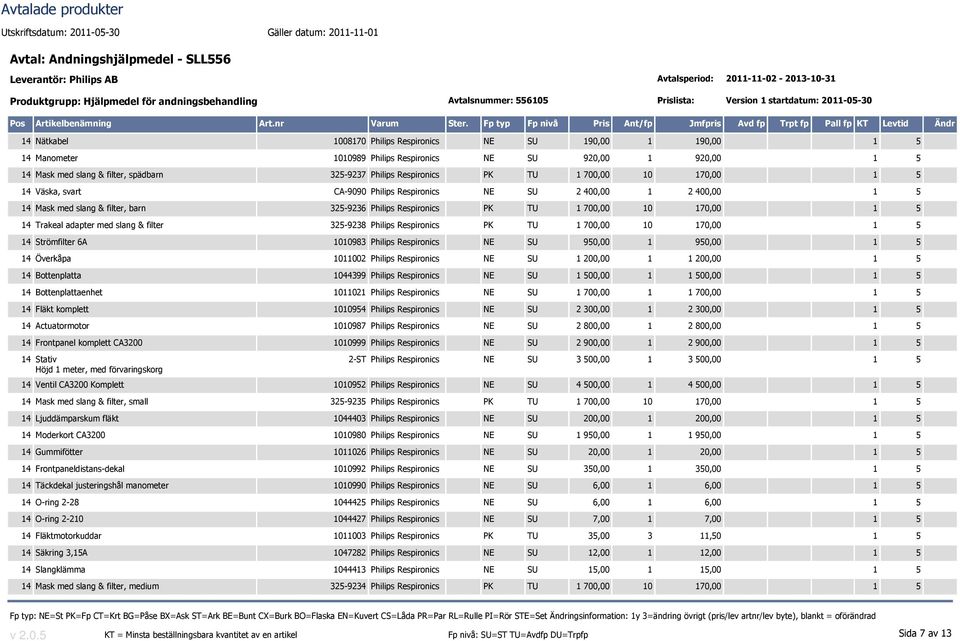Image resolution: width=960 pixels, height=641 pixels.
Task: Click the "Pos" column header
Action: 18,124
